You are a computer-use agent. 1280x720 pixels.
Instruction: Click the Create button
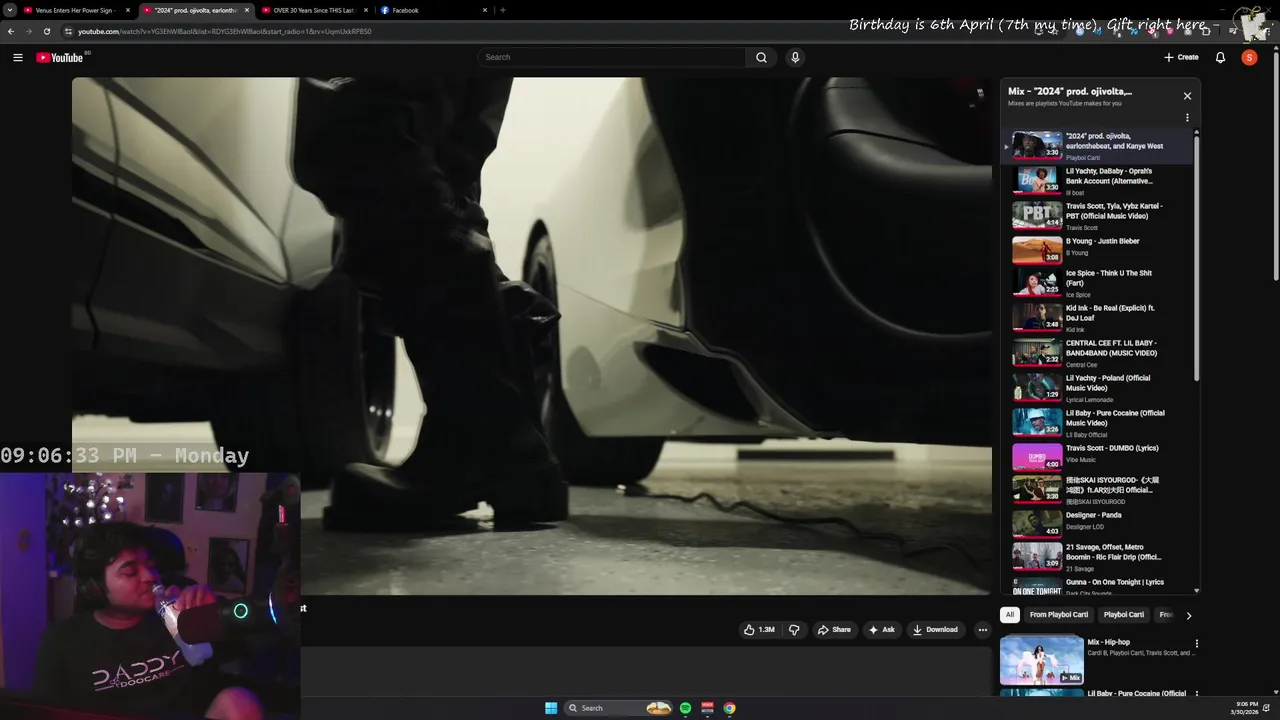point(1181,57)
